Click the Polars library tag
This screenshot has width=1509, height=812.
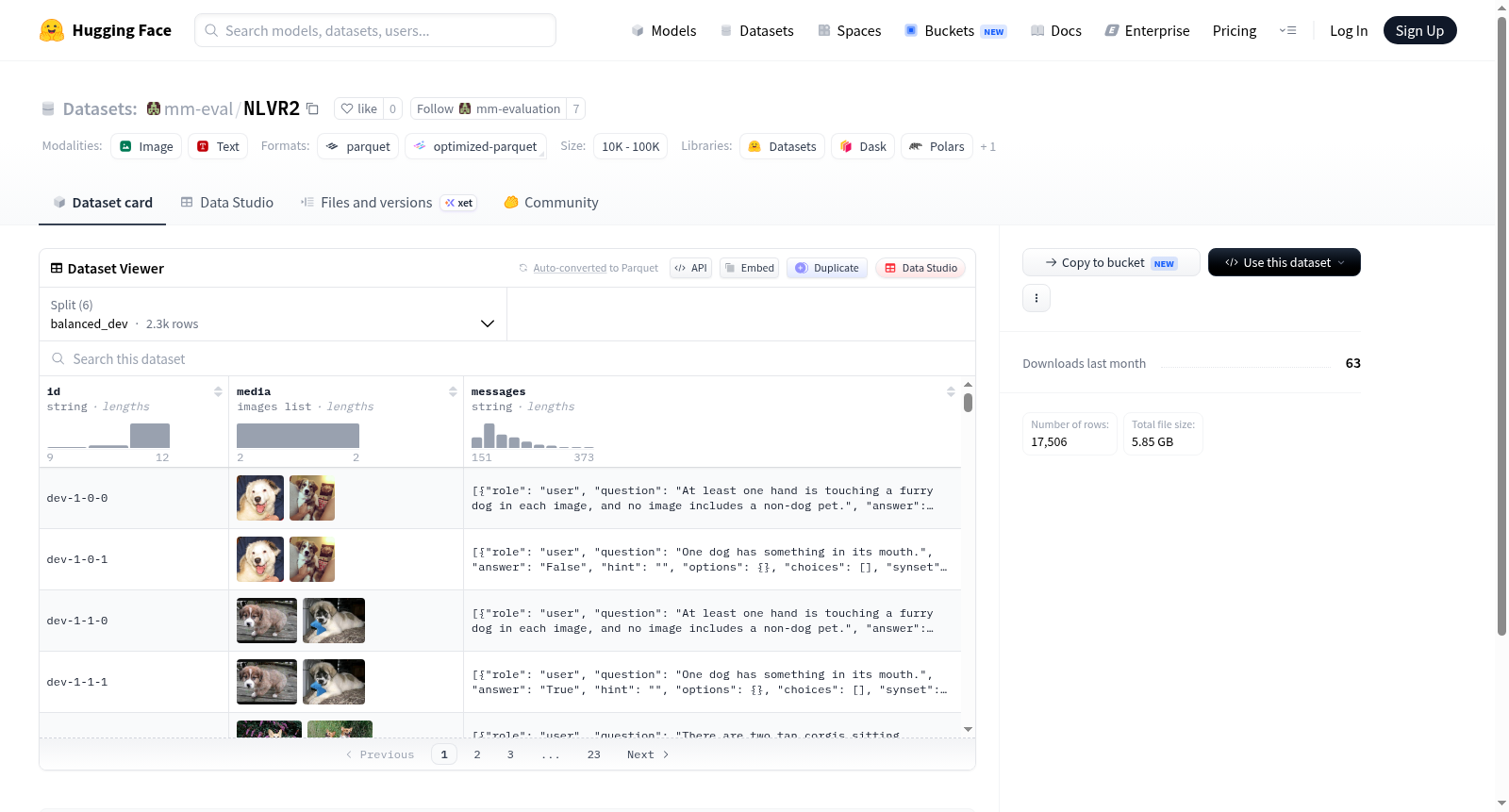click(937, 146)
